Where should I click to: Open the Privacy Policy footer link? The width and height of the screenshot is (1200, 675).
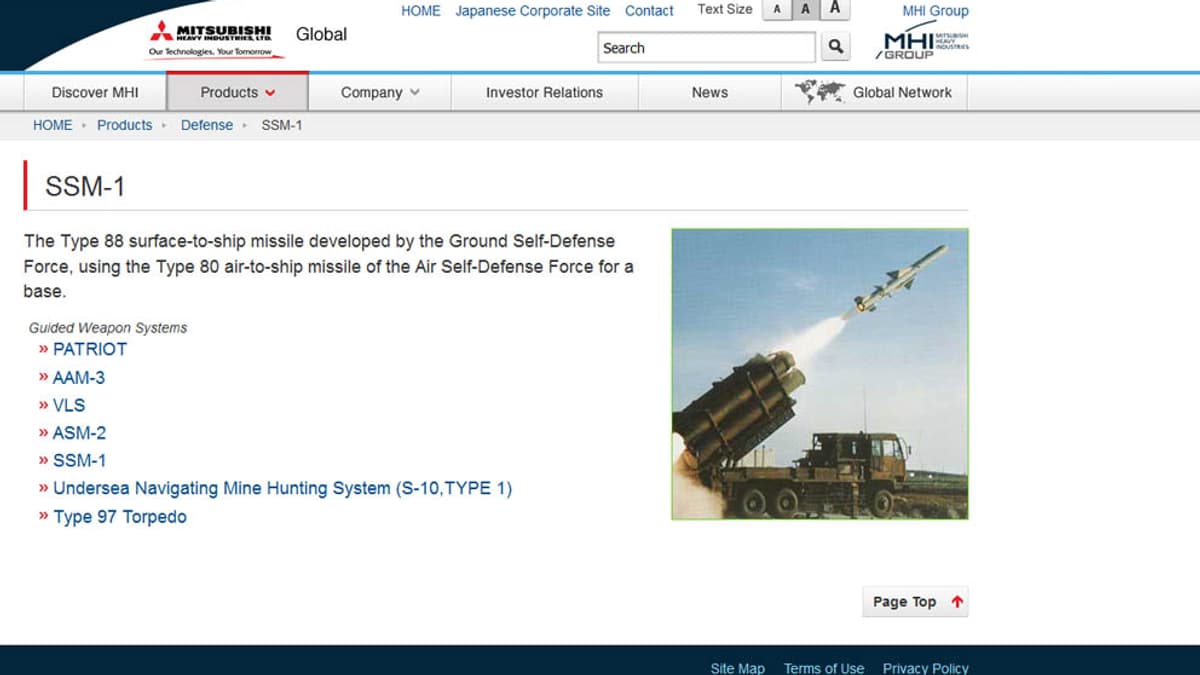pyautogui.click(x=926, y=668)
